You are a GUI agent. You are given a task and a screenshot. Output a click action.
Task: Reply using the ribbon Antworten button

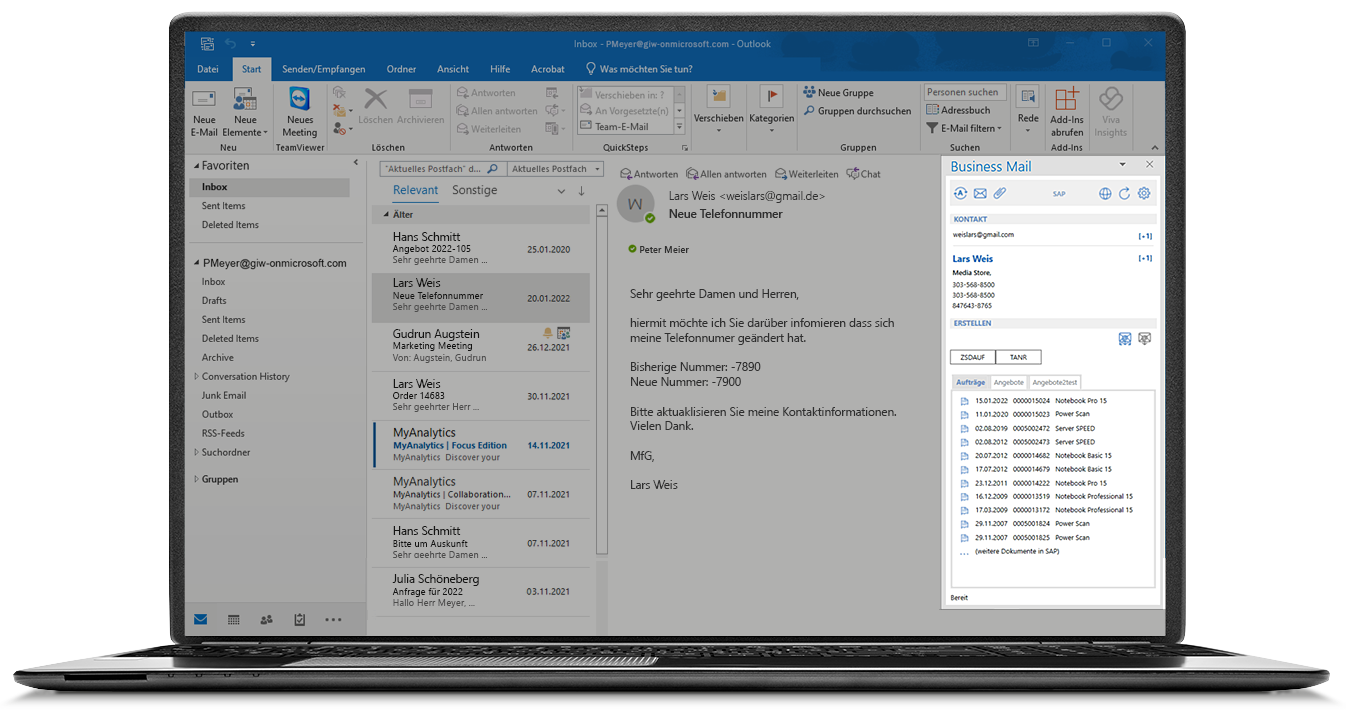click(x=486, y=93)
